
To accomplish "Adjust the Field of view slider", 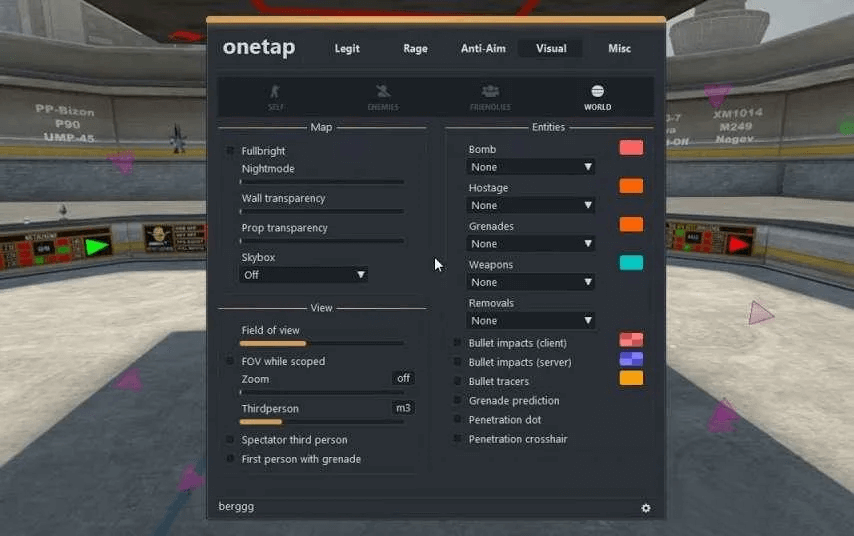I will pyautogui.click(x=322, y=343).
